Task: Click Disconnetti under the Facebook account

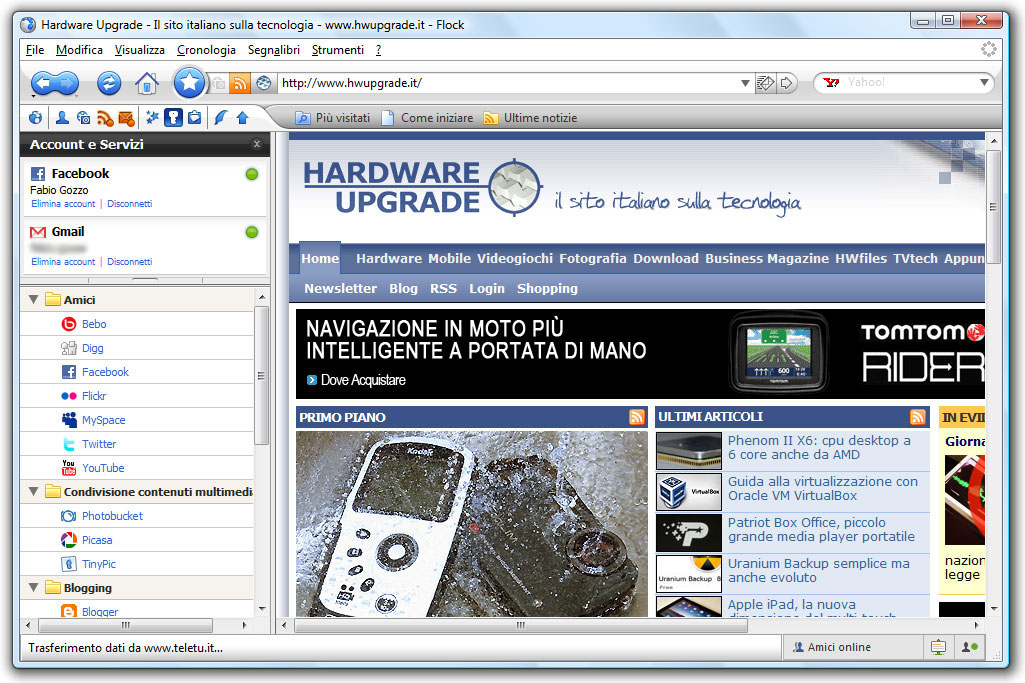Action: (x=129, y=204)
